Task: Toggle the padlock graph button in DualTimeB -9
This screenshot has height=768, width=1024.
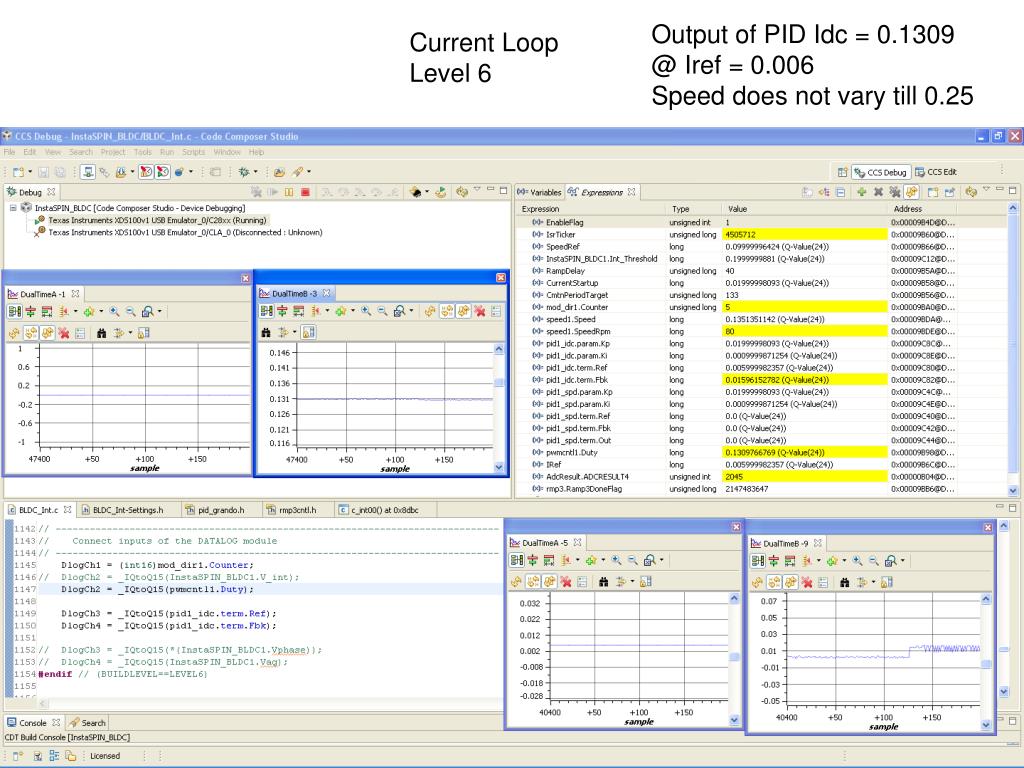Action: click(x=886, y=582)
